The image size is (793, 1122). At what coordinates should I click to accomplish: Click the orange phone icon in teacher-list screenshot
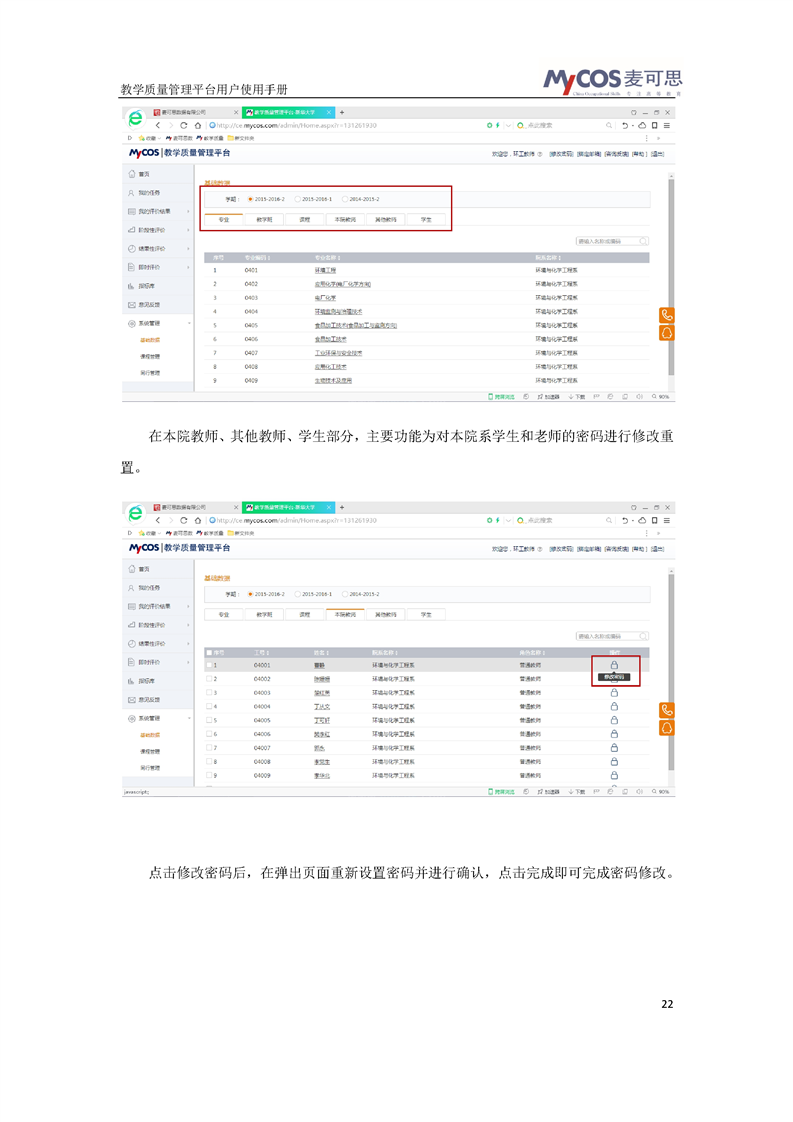pos(666,710)
